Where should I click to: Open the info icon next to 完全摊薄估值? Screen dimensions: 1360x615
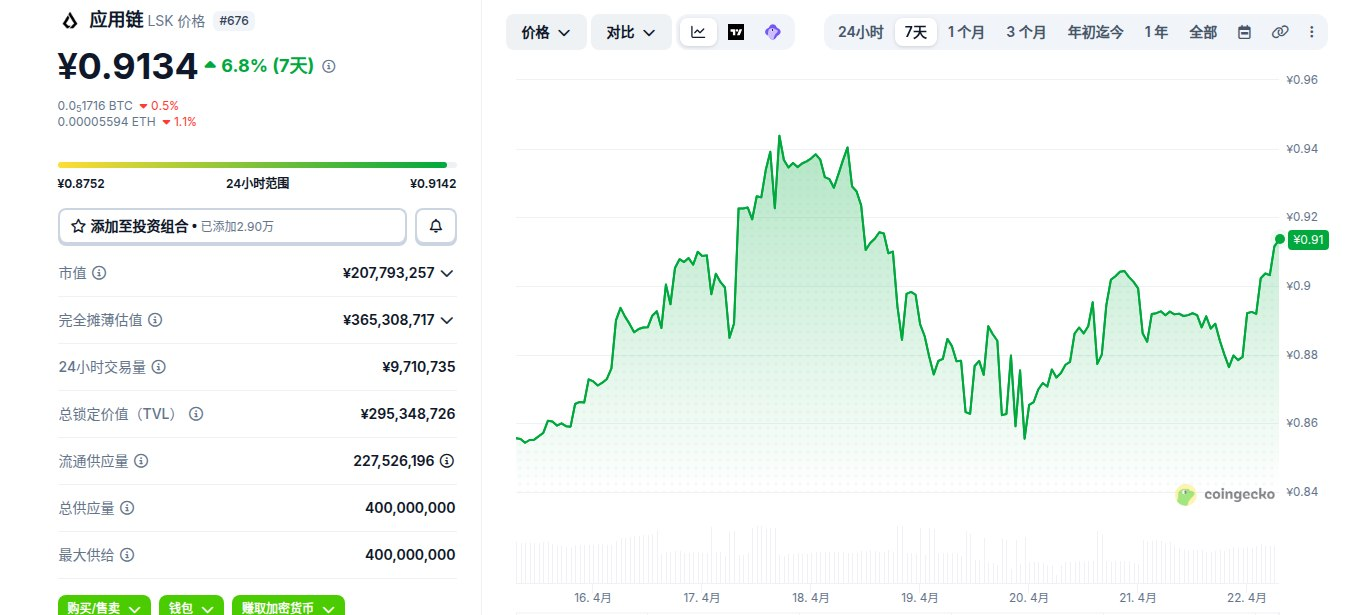[155, 320]
